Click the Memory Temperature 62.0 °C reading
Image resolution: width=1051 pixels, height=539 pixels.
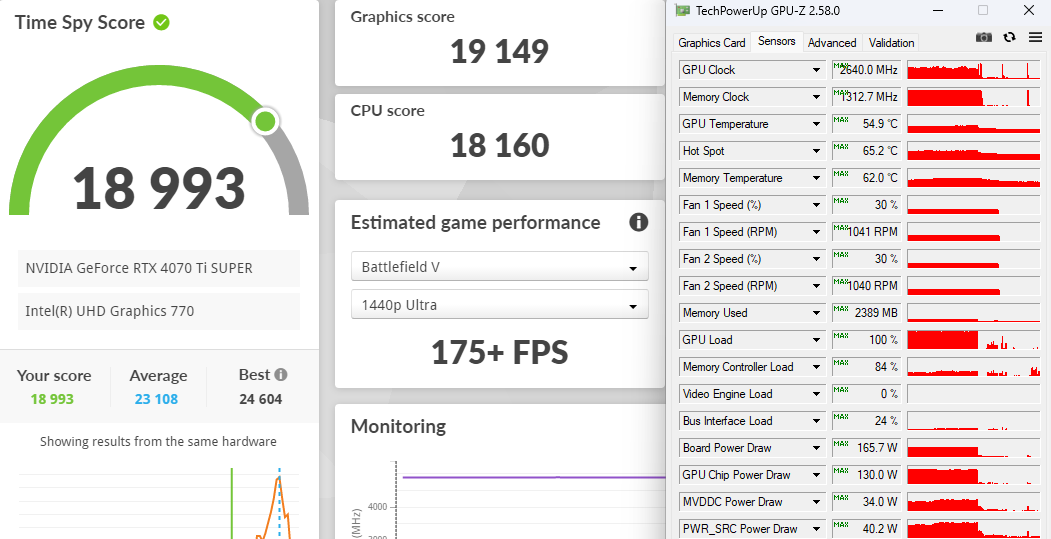[x=867, y=178]
